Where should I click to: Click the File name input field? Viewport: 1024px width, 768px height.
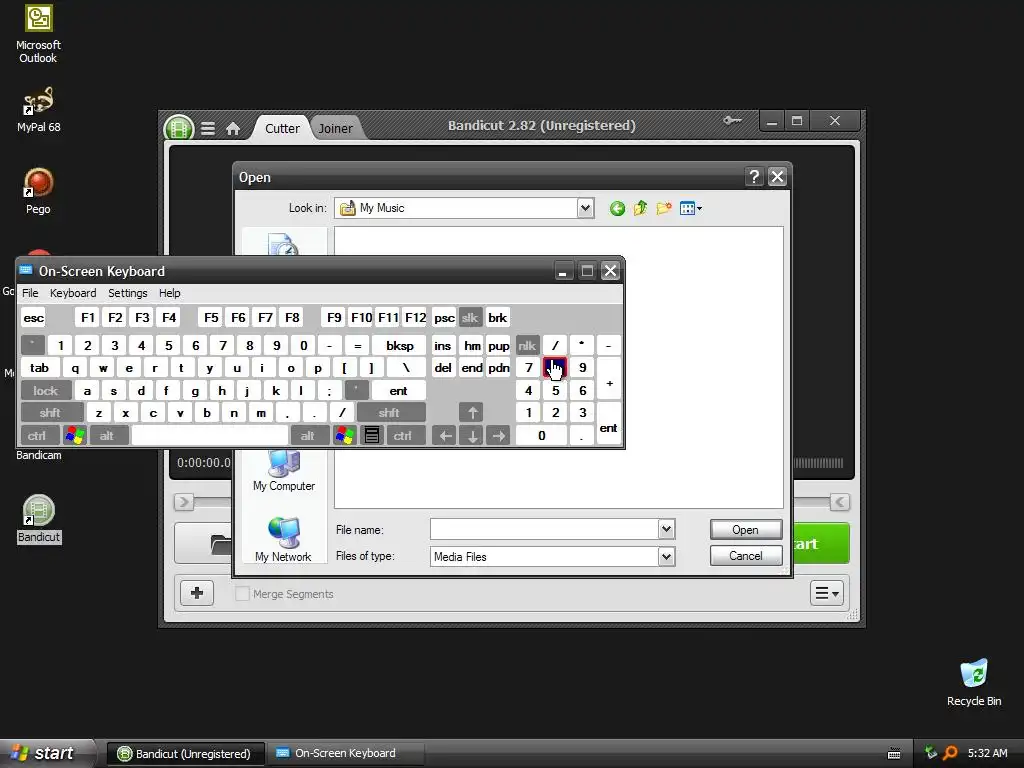[x=544, y=529]
